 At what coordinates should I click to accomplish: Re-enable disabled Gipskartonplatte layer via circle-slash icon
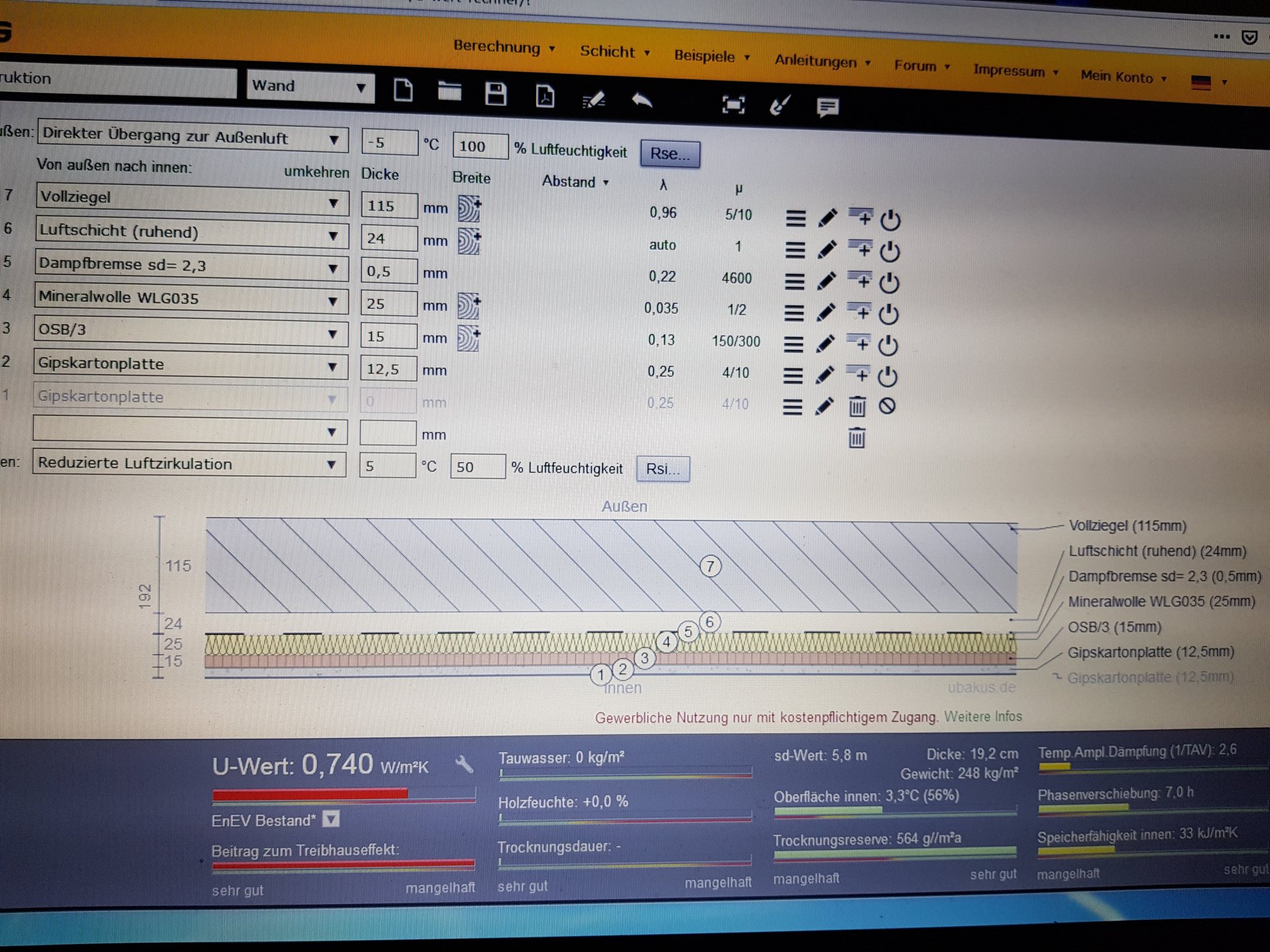887,406
